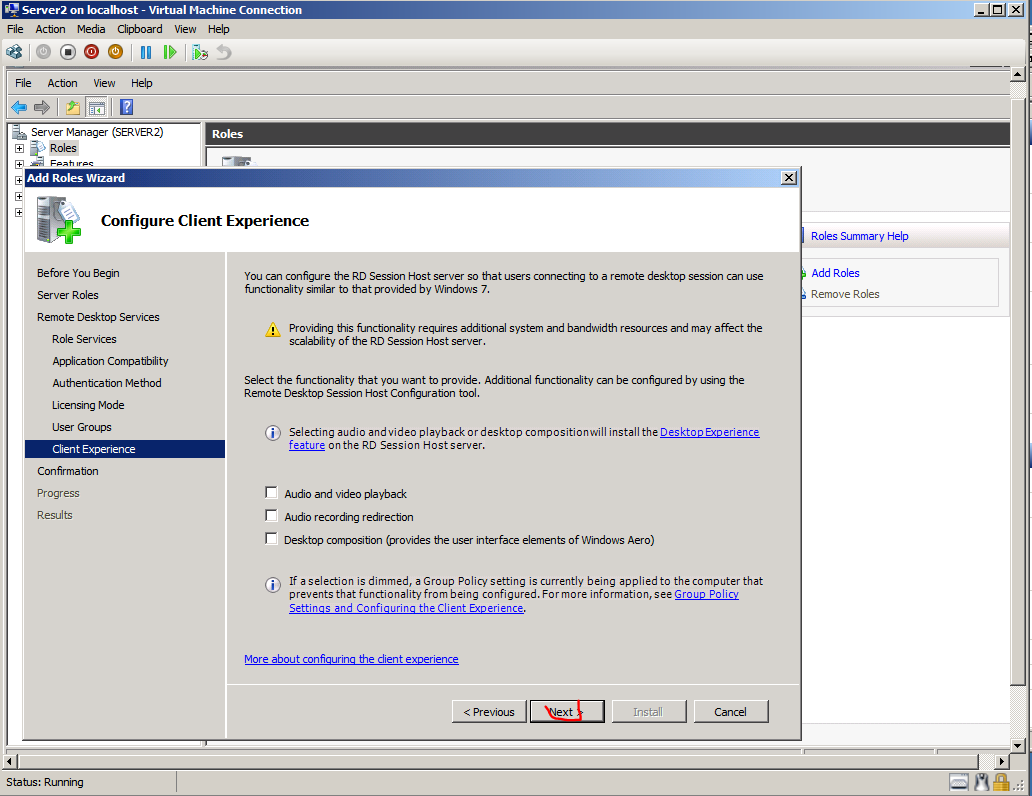Click Server Manager forward arrow icon
The width and height of the screenshot is (1032, 796).
tap(42, 107)
